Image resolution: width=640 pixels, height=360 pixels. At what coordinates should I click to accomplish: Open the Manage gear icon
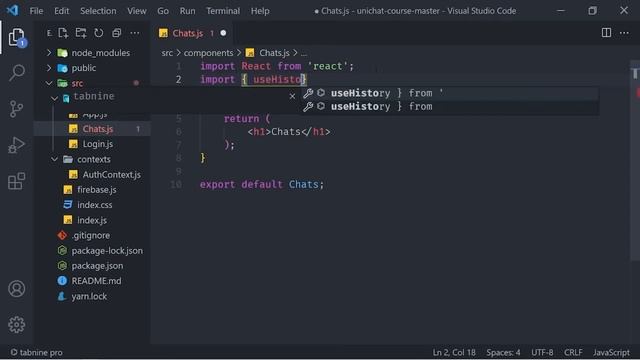pos(16,324)
